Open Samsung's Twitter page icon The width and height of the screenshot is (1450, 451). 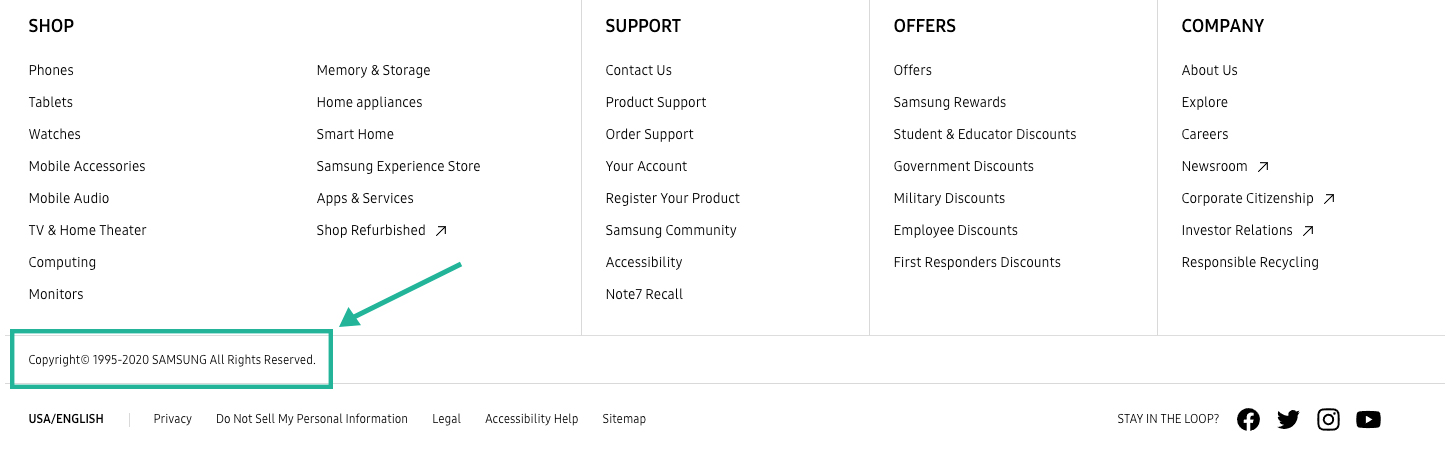tap(1288, 420)
